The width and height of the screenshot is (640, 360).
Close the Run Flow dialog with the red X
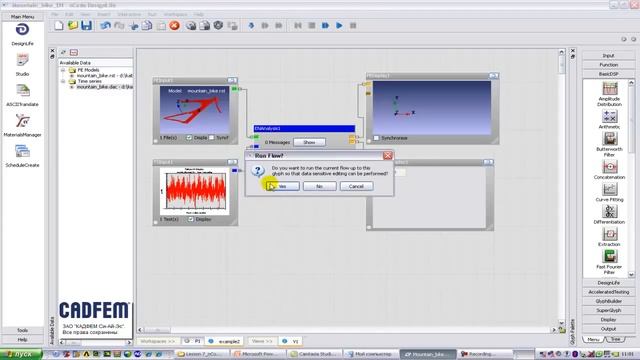point(388,156)
